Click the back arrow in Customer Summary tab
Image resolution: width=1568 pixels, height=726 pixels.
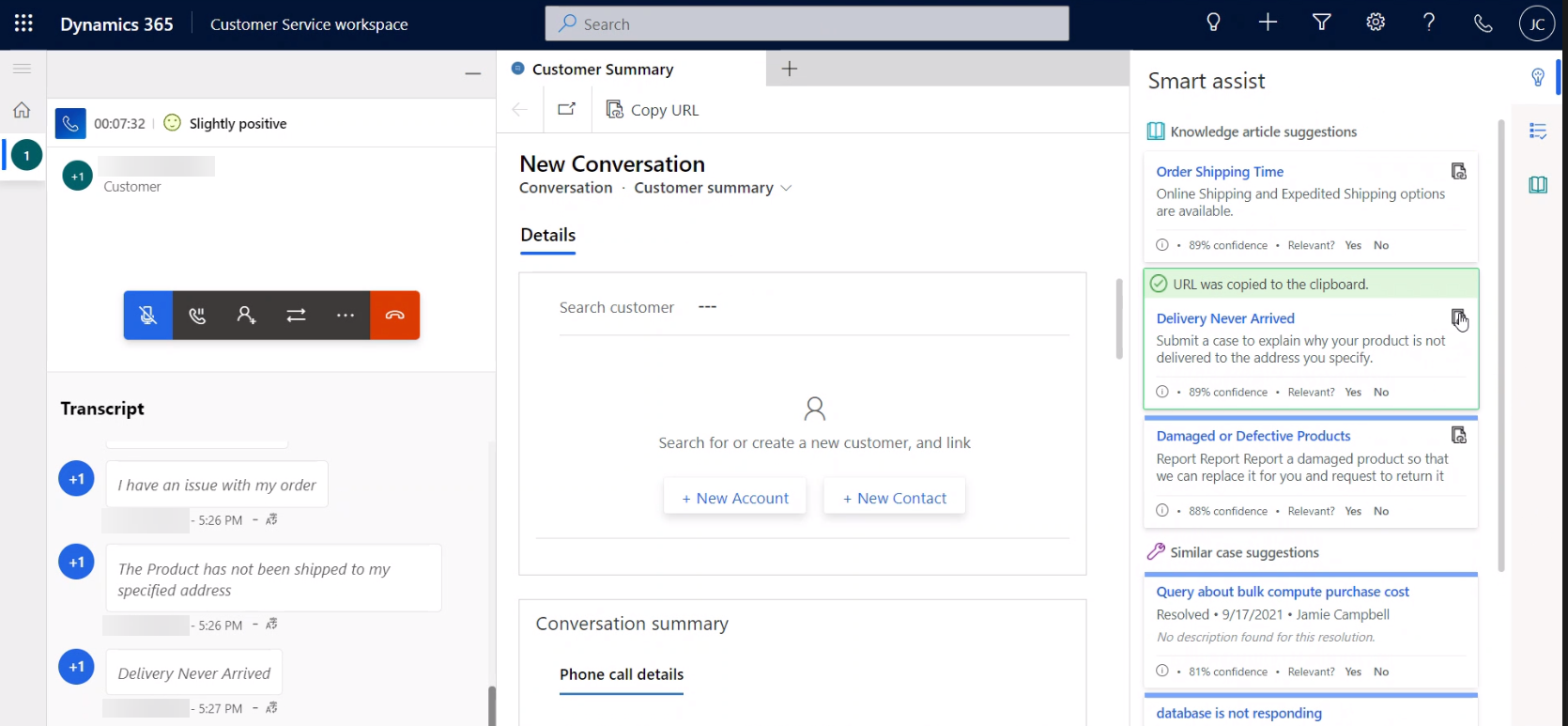pyautogui.click(x=520, y=110)
